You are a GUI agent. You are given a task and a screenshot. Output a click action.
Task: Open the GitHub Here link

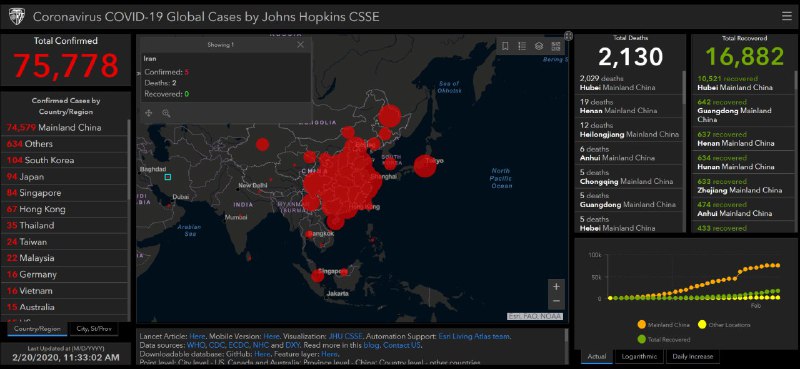coord(262,354)
